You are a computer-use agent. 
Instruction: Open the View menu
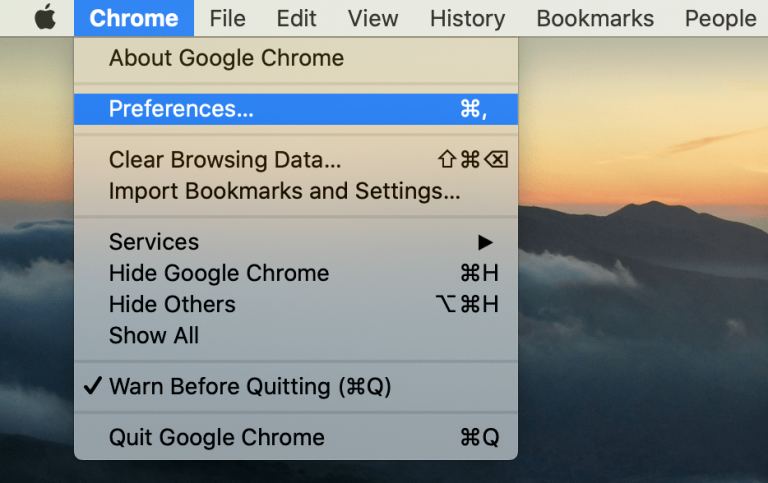coord(373,18)
